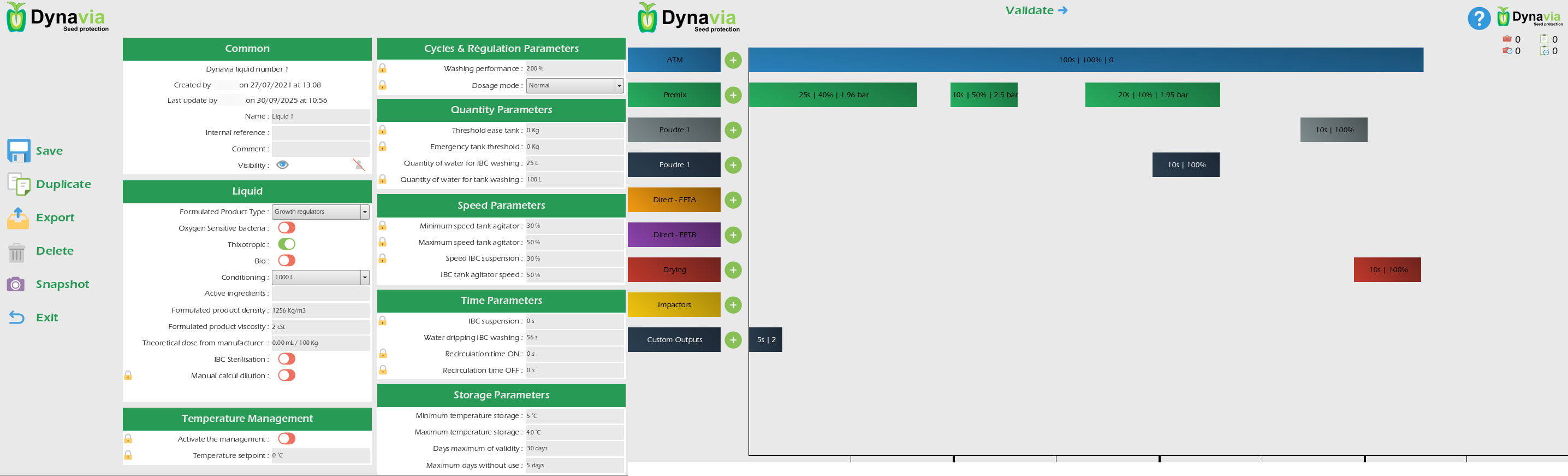Select the Premix 25s 40% timeline block
This screenshot has width=1568, height=476.
pyautogui.click(x=833, y=95)
